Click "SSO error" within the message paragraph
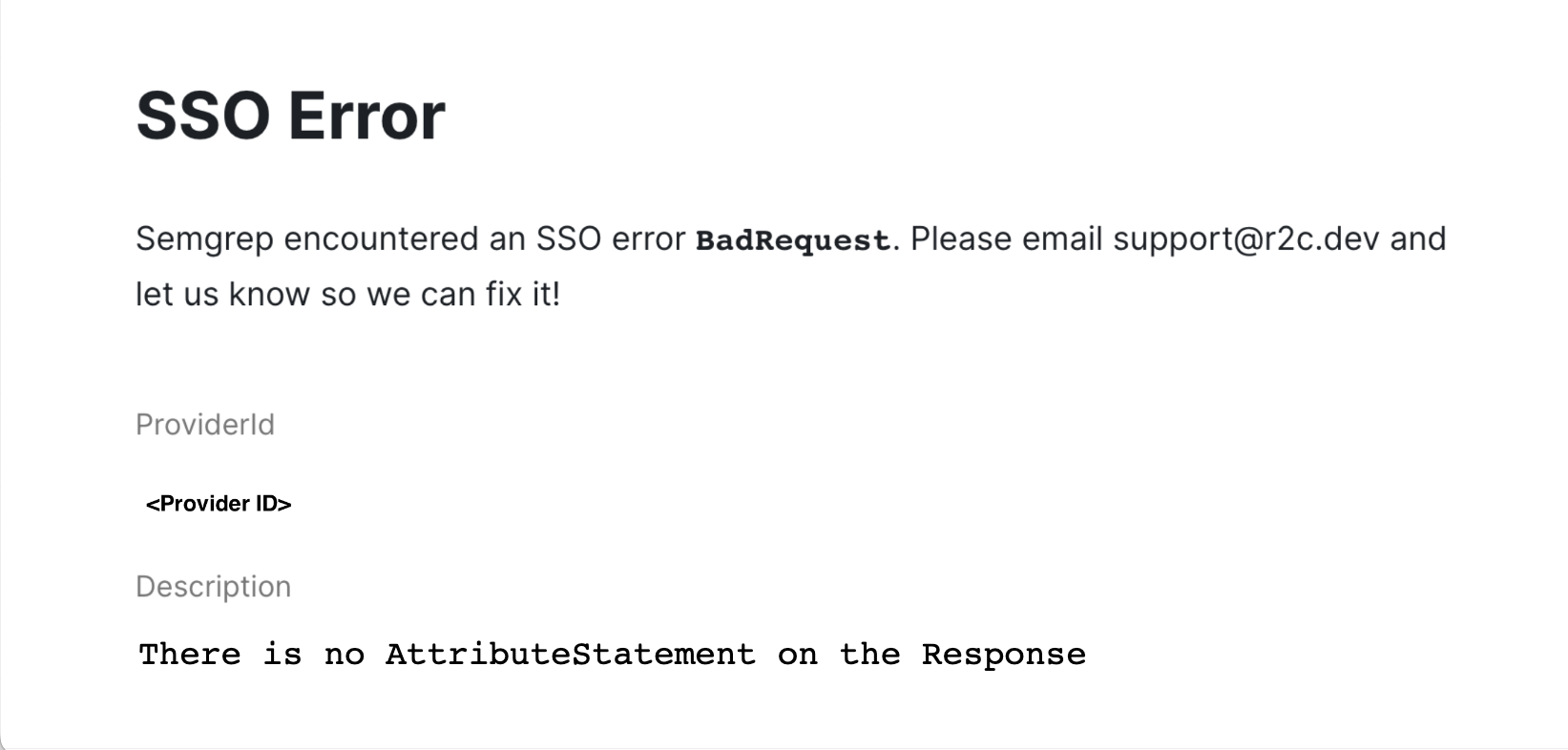Screen dimensions: 1568x750 click(x=611, y=239)
